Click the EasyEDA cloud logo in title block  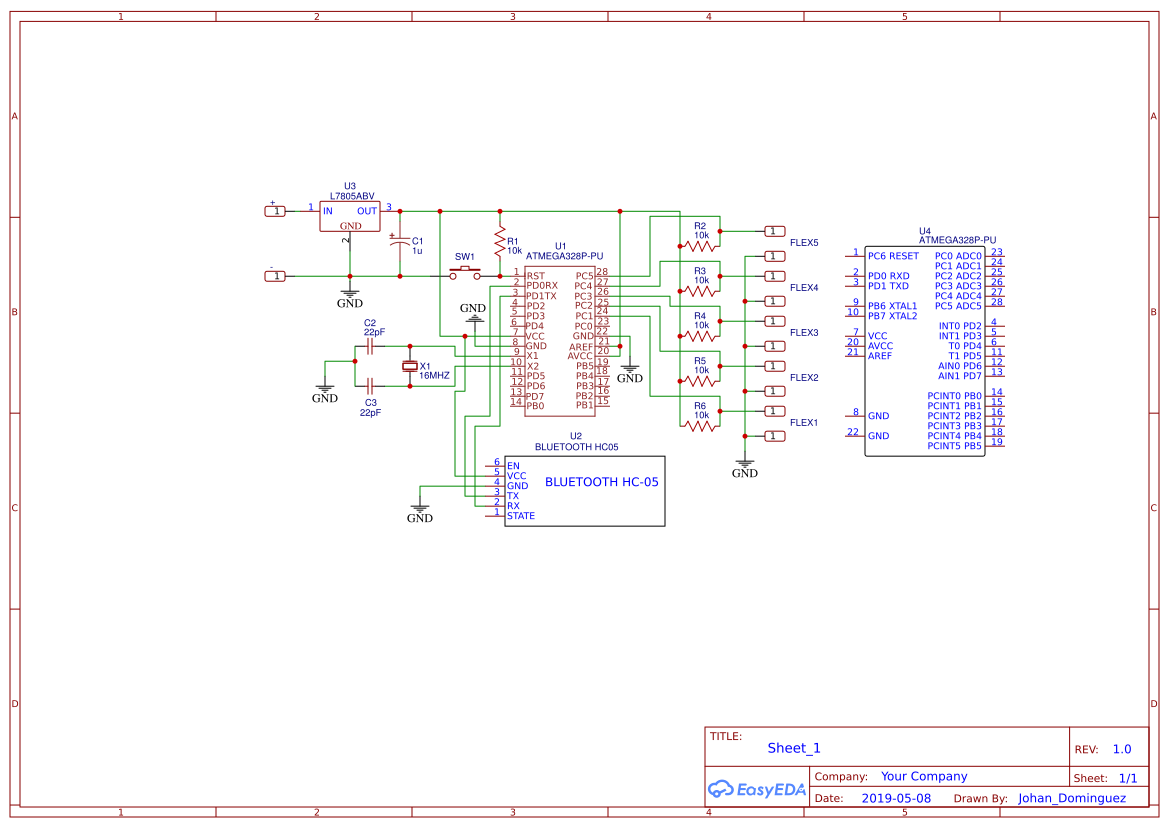[x=757, y=789]
